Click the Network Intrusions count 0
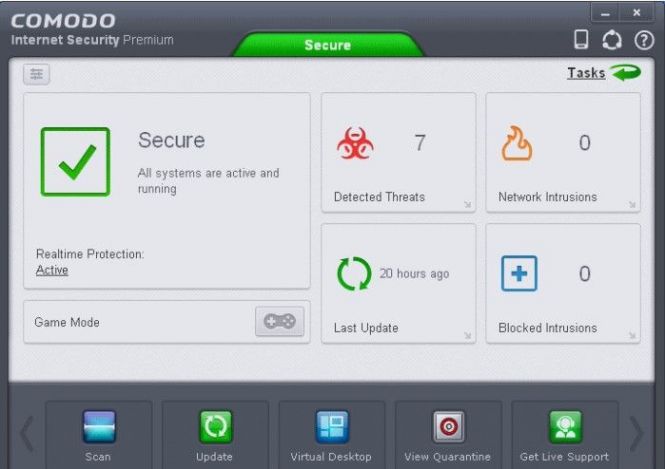 click(x=584, y=143)
